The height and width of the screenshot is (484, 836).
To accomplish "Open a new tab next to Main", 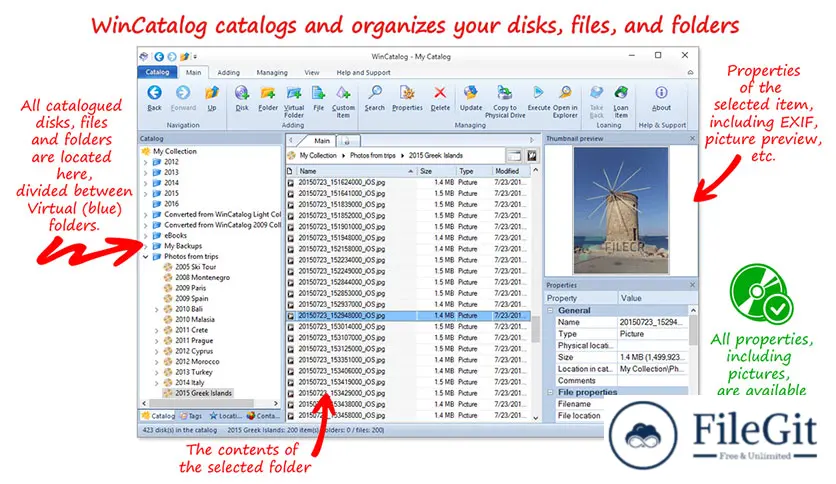I will point(348,141).
